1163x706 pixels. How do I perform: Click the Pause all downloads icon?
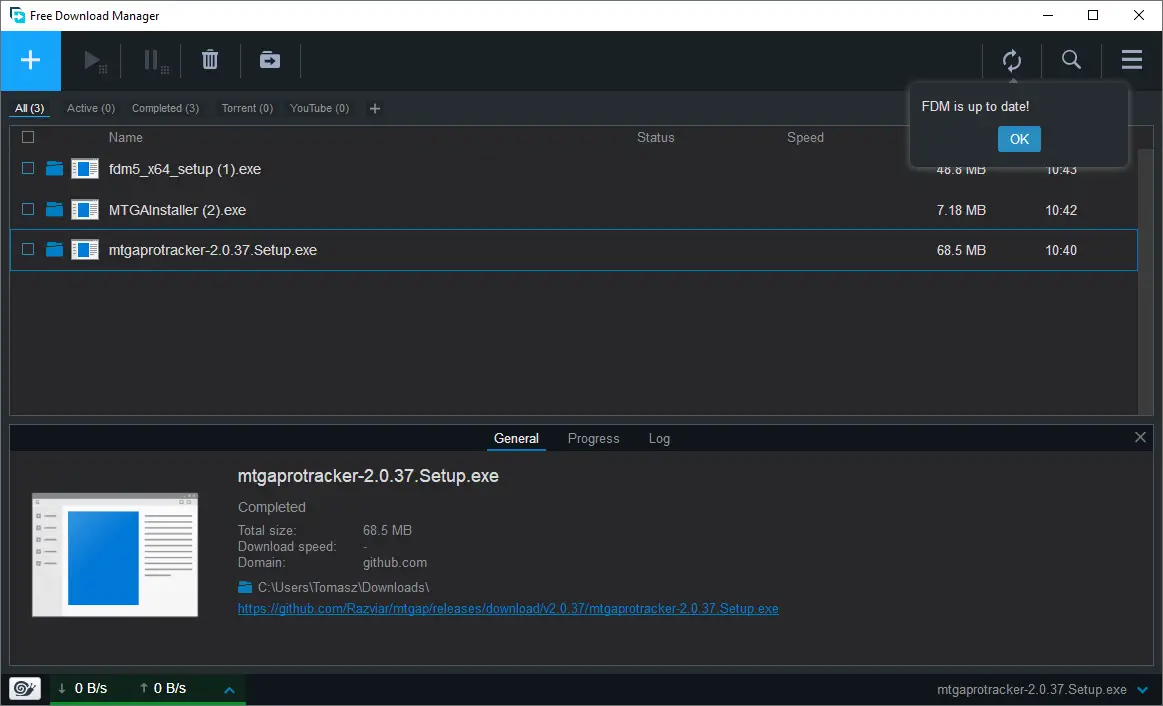(155, 61)
